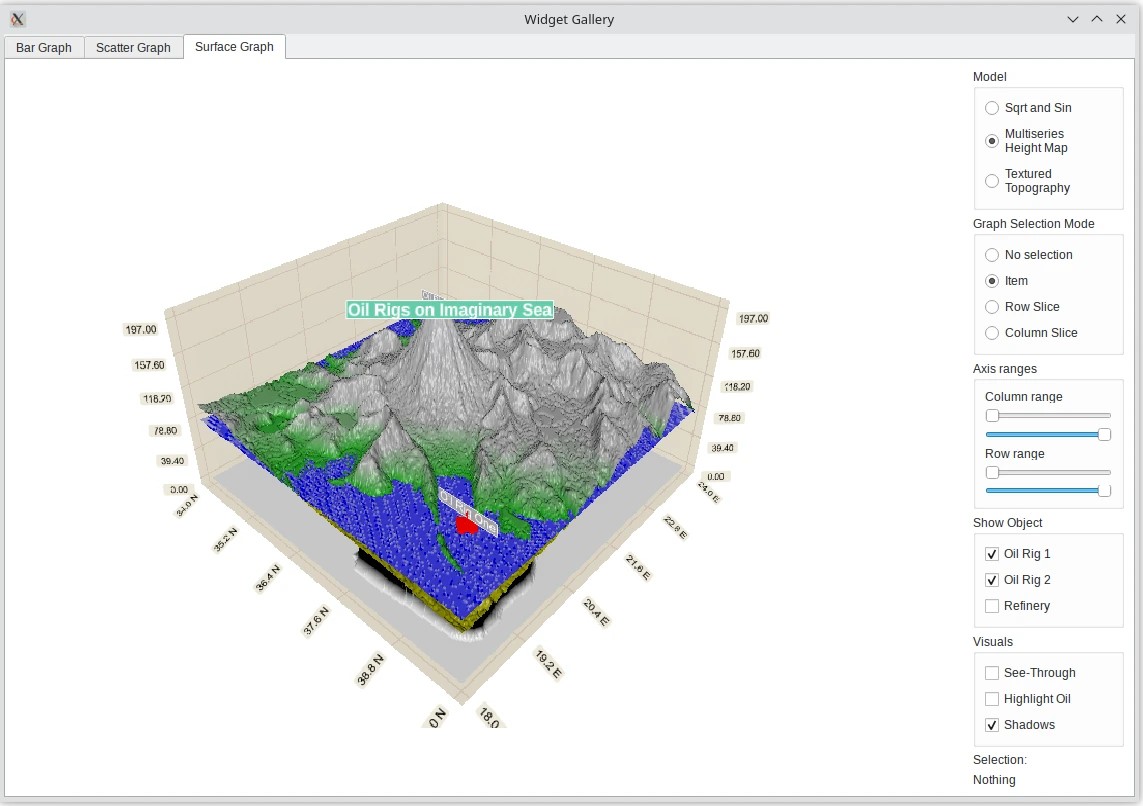Choose the Textured Topography model
The height and width of the screenshot is (806, 1143).
click(992, 181)
